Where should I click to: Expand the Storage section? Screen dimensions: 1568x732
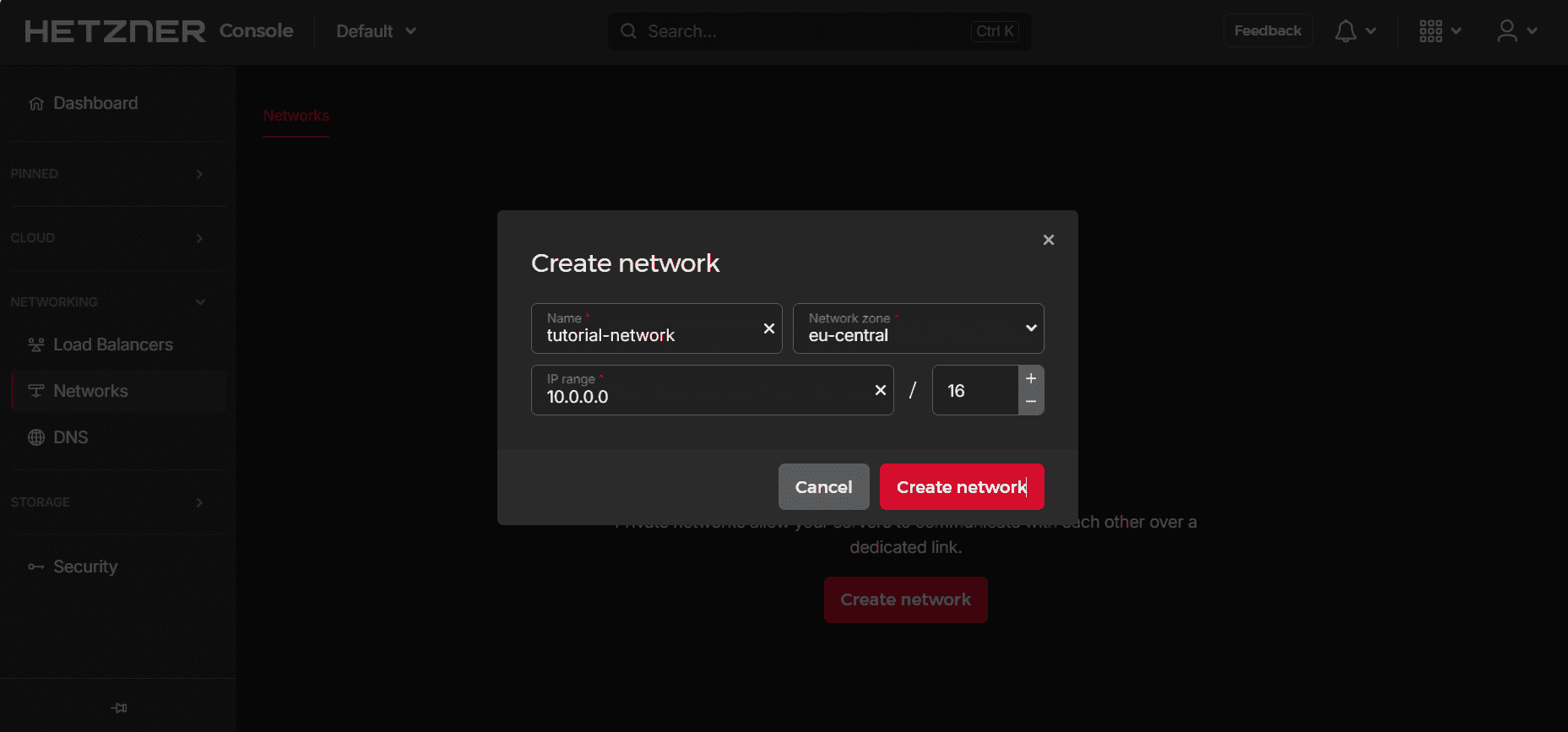point(107,502)
